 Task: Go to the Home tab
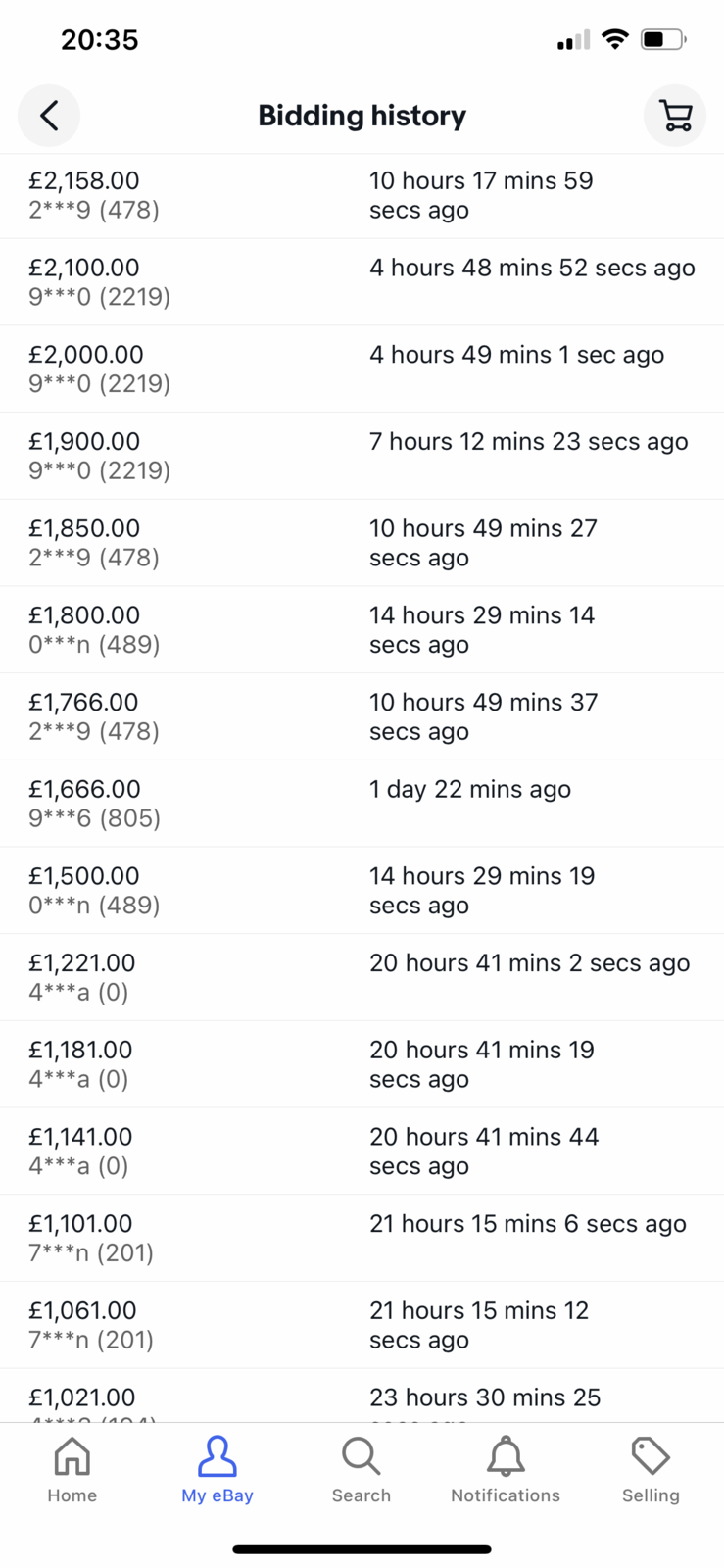point(72,1469)
